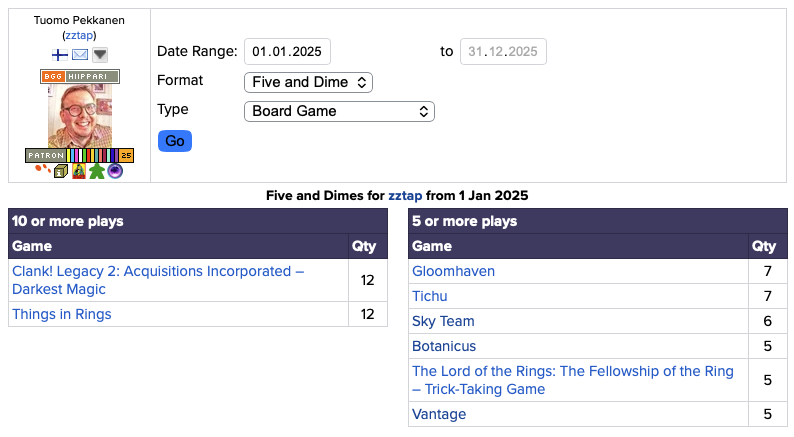Click the orange dots microbadge
The width and height of the screenshot is (794, 437).
click(x=42, y=171)
